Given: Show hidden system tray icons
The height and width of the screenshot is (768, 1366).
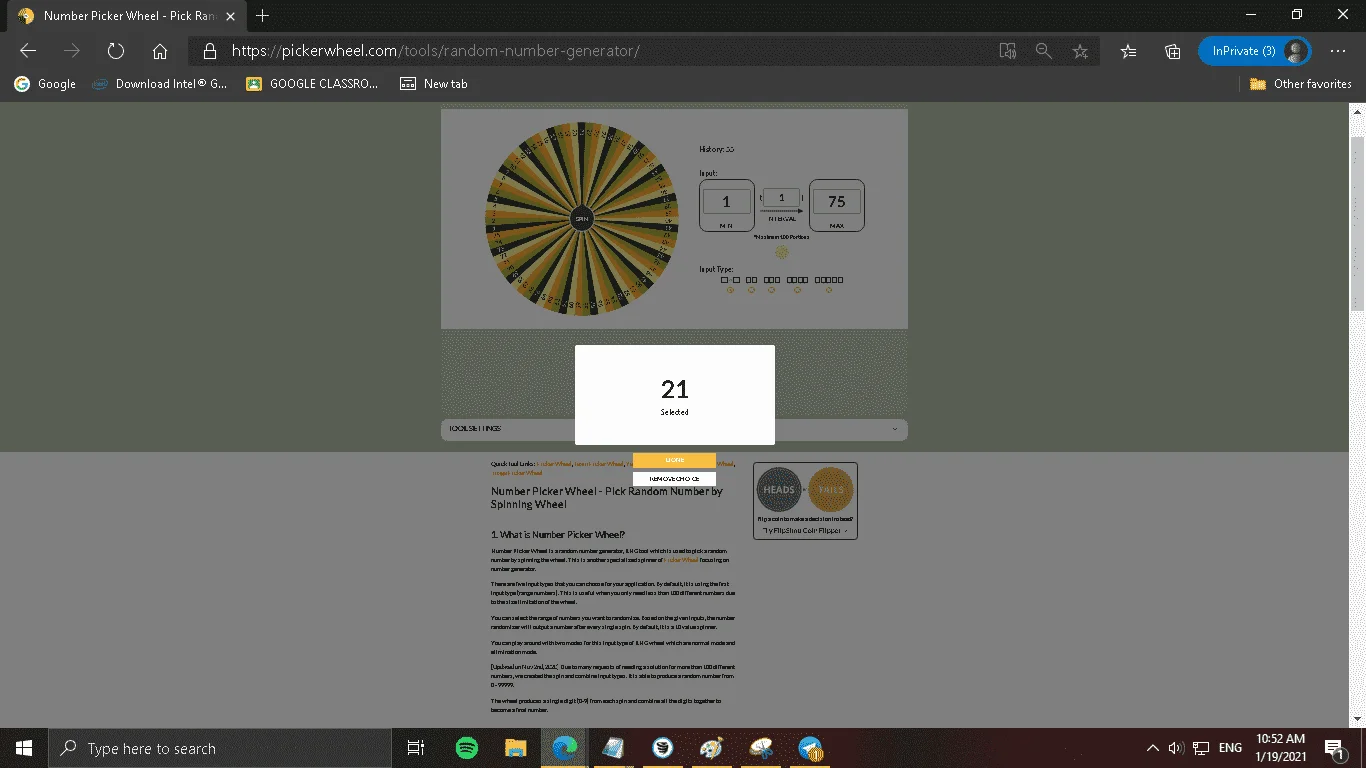Looking at the screenshot, I should click(1153, 748).
